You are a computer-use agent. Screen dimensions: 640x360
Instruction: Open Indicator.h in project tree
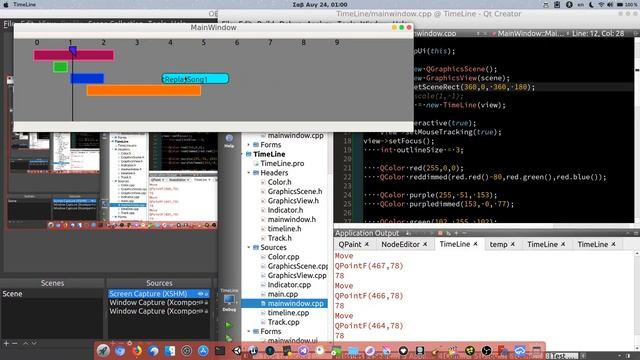(285, 210)
